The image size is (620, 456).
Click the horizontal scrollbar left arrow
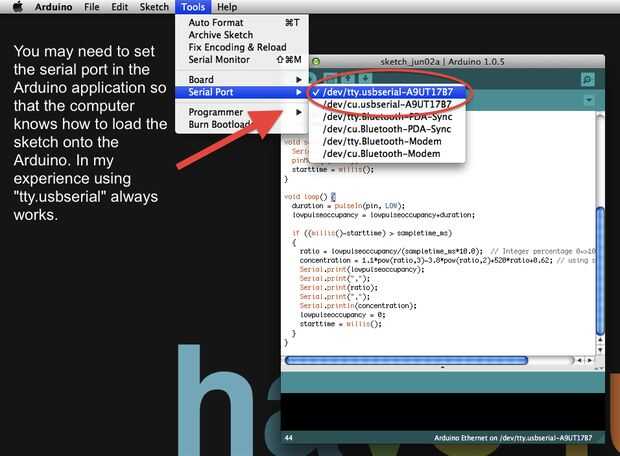[x=580, y=360]
